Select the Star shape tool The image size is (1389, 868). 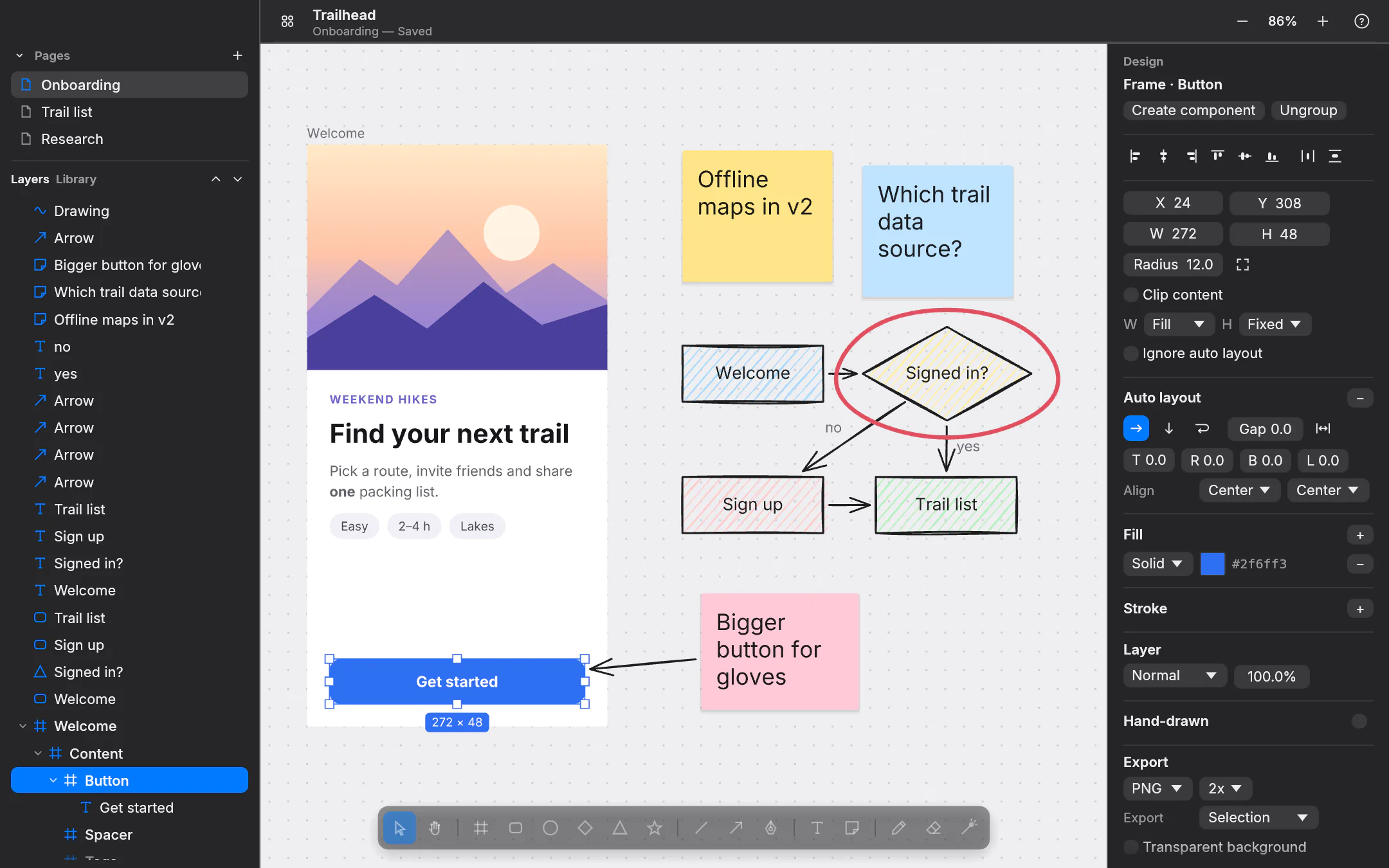(655, 828)
